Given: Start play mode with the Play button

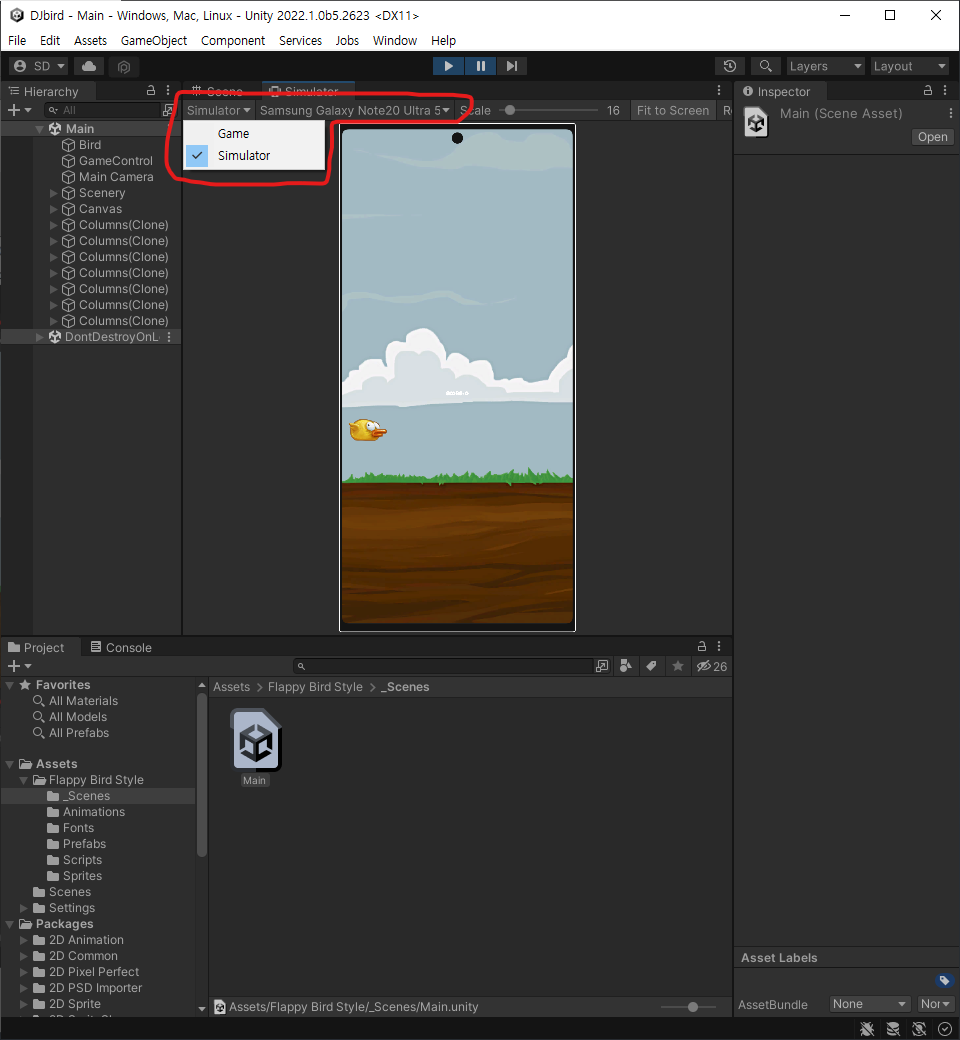Looking at the screenshot, I should [448, 66].
